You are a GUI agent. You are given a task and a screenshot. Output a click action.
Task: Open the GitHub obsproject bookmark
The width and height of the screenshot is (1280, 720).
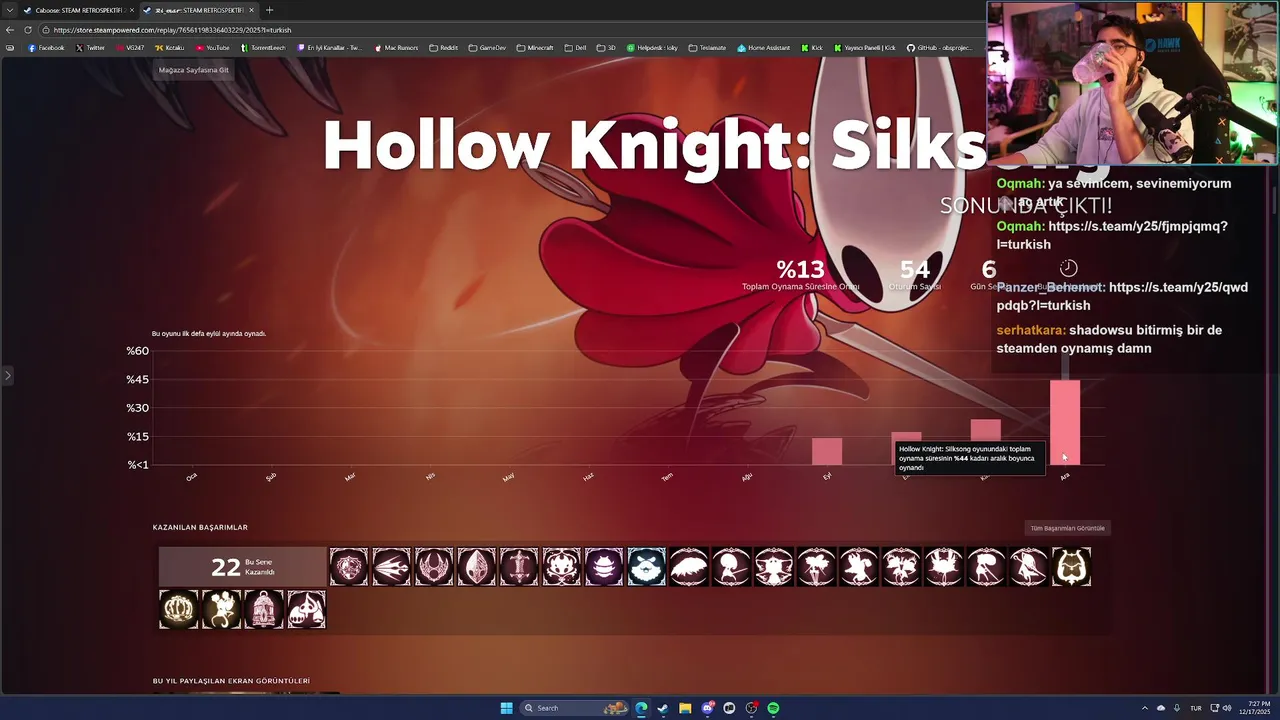940,47
